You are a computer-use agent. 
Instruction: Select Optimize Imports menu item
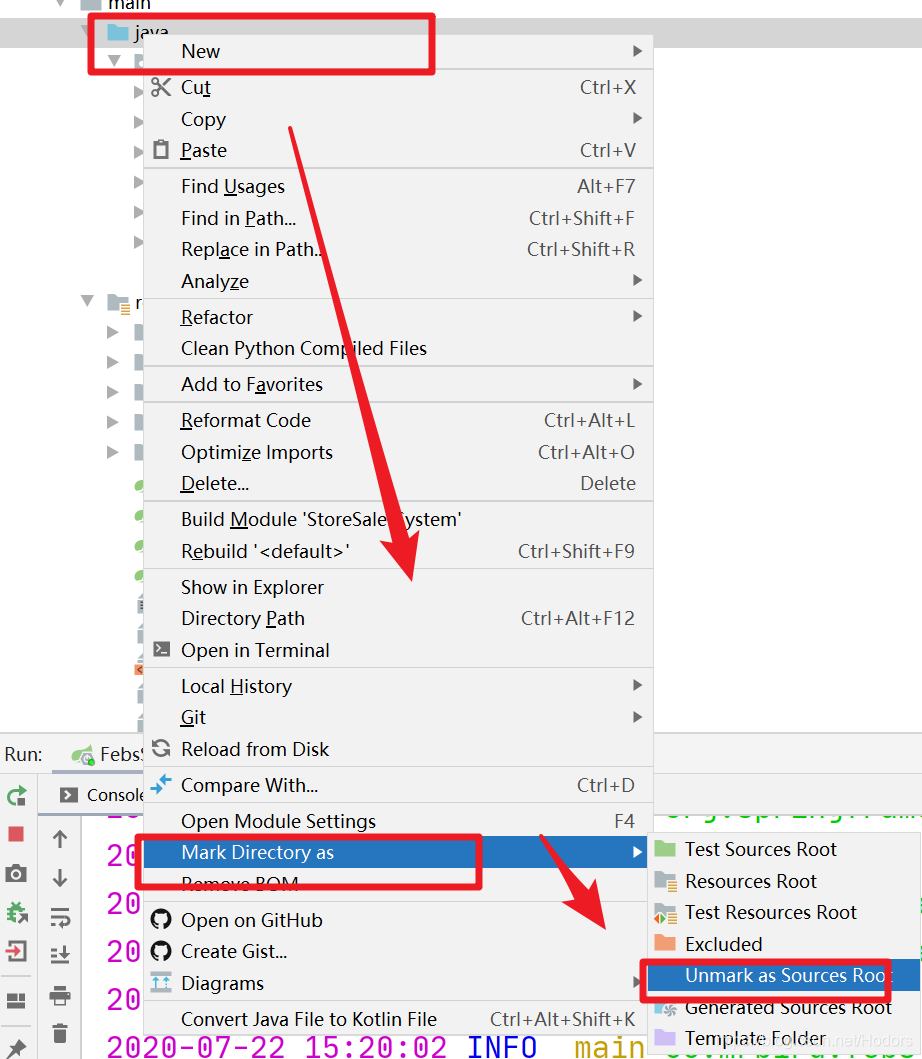399,452
